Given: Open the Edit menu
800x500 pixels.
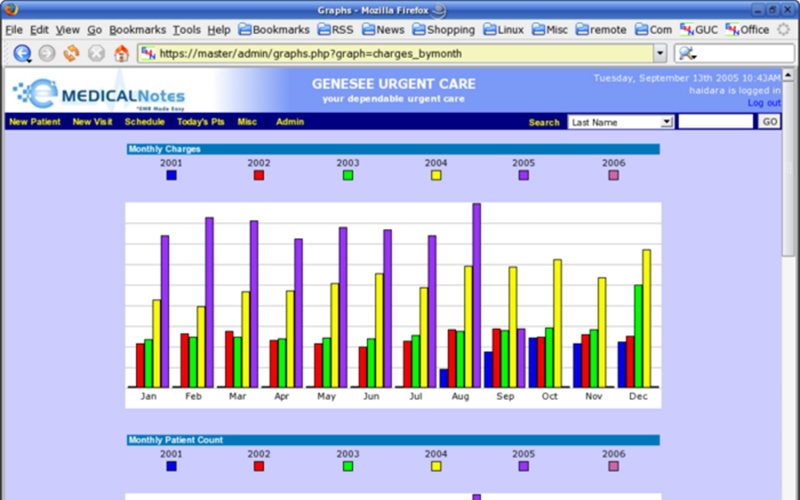Looking at the screenshot, I should point(39,30).
